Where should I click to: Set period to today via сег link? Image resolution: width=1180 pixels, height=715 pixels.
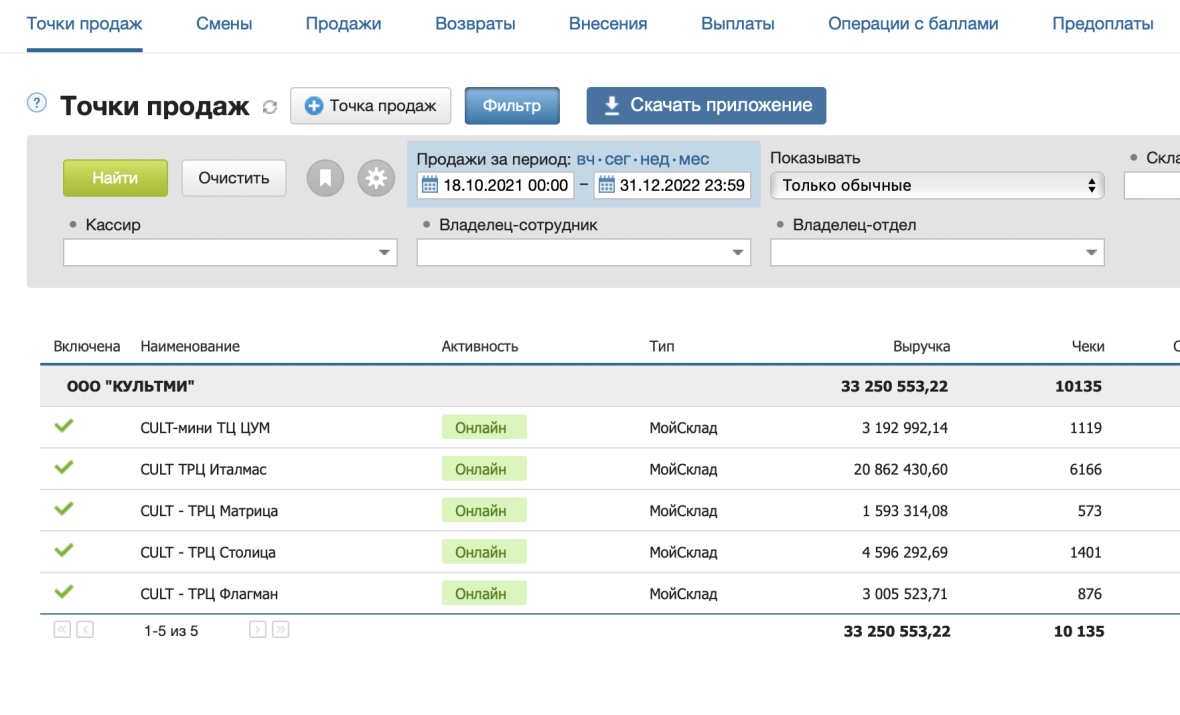point(617,160)
